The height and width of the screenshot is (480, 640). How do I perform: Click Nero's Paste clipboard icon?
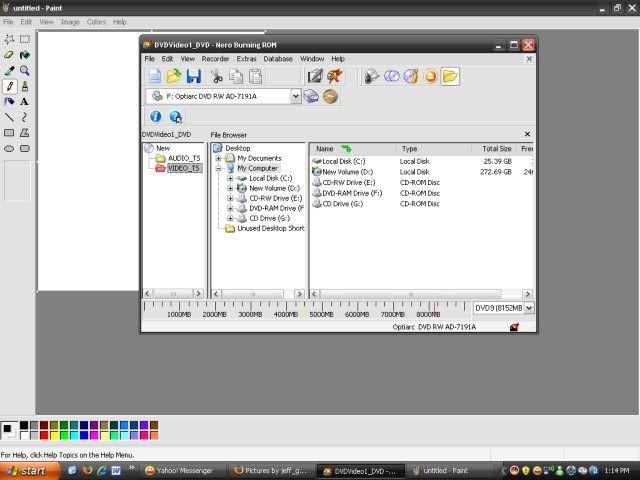pos(256,76)
